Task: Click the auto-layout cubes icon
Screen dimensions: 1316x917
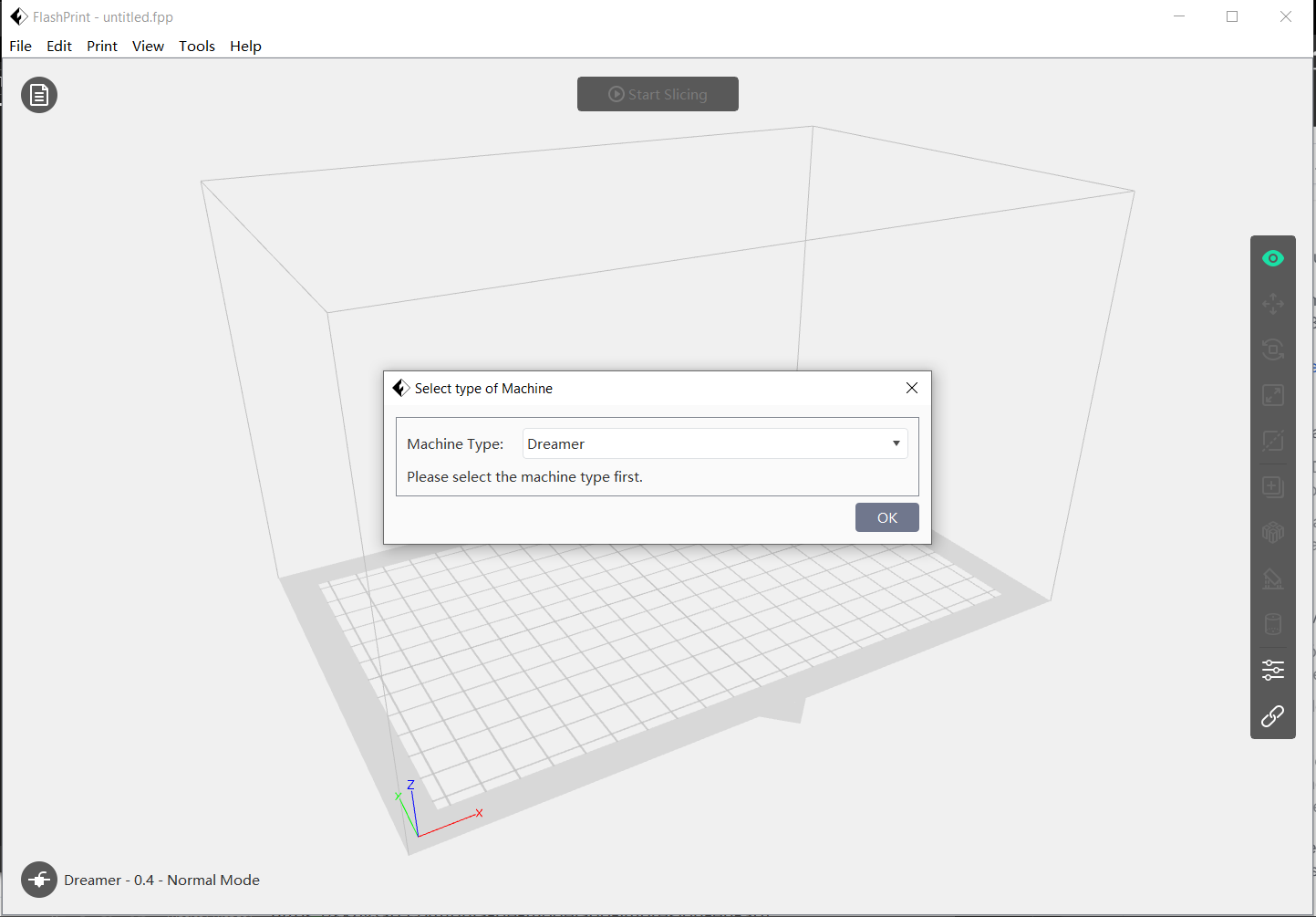Action: pyautogui.click(x=1272, y=533)
